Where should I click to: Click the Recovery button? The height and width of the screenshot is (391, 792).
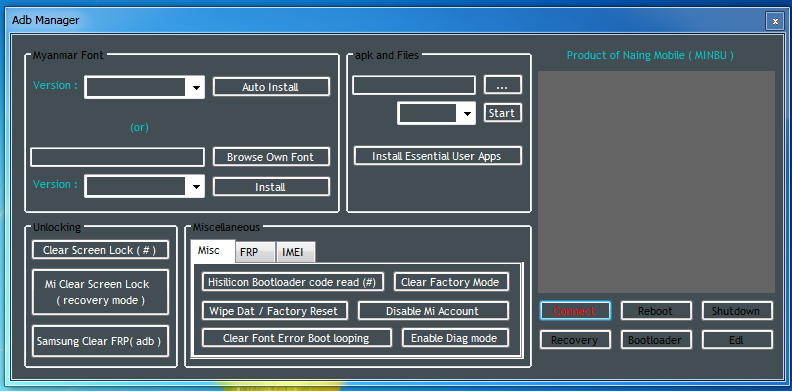click(575, 339)
